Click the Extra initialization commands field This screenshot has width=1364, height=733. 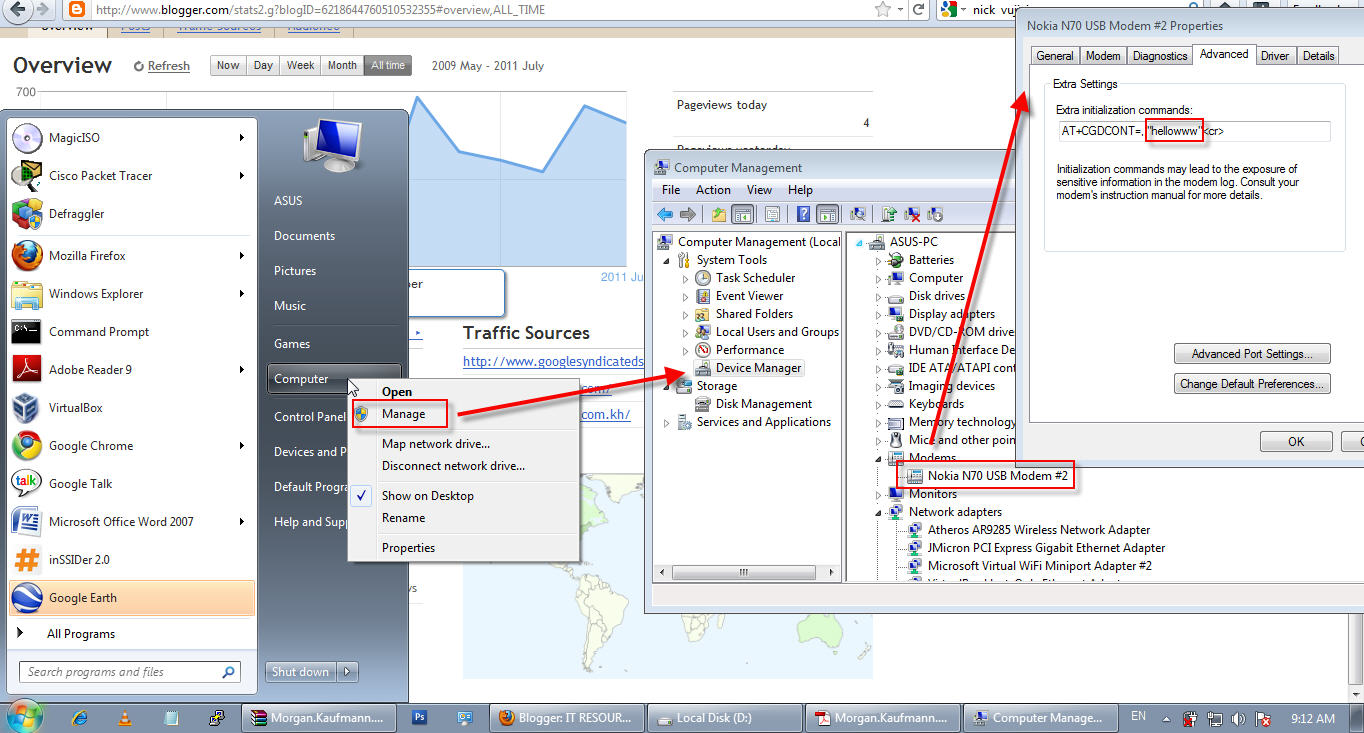[x=1193, y=131]
